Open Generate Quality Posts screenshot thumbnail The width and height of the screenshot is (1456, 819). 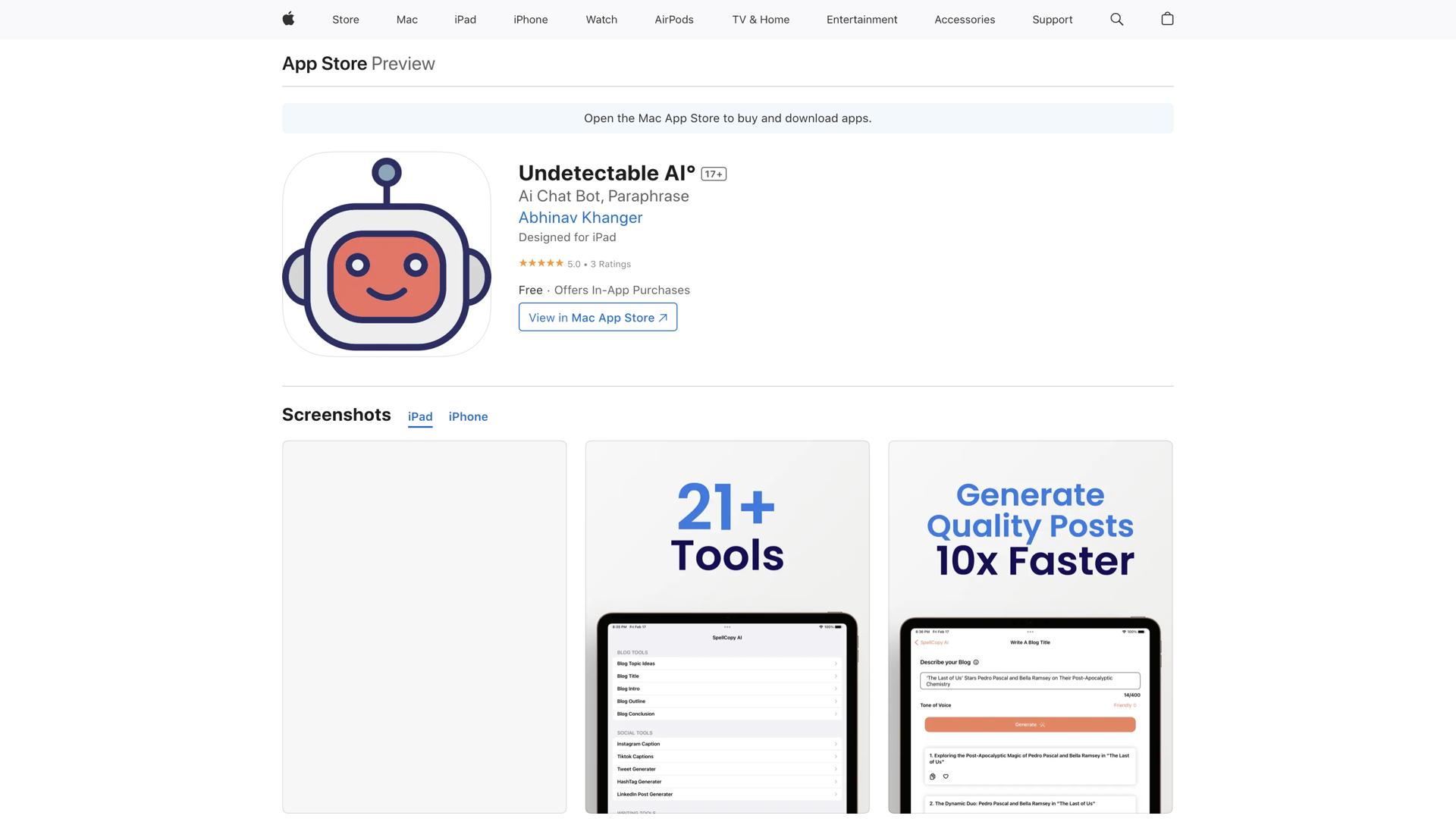click(x=1030, y=626)
